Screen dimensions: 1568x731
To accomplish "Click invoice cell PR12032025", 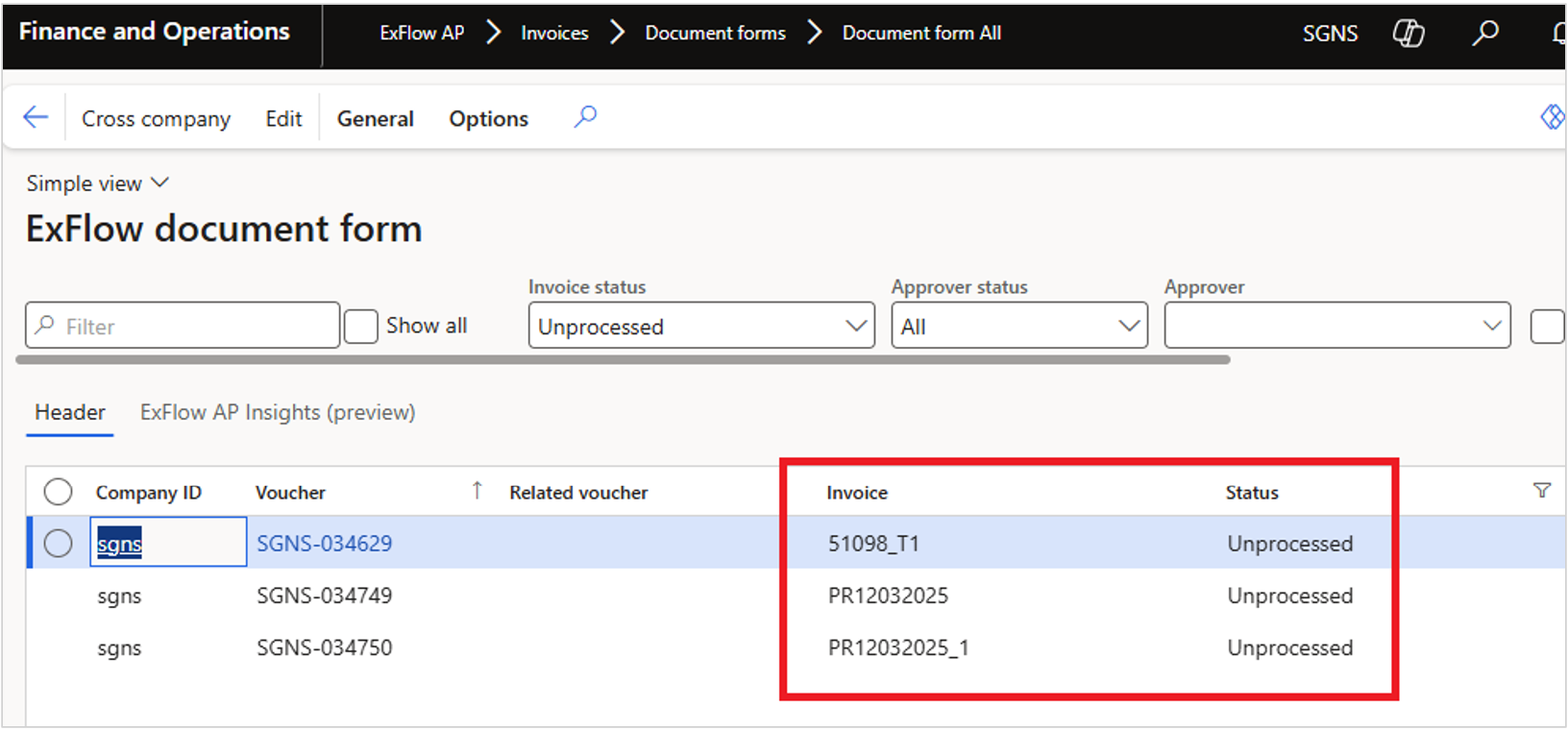I will [x=888, y=596].
